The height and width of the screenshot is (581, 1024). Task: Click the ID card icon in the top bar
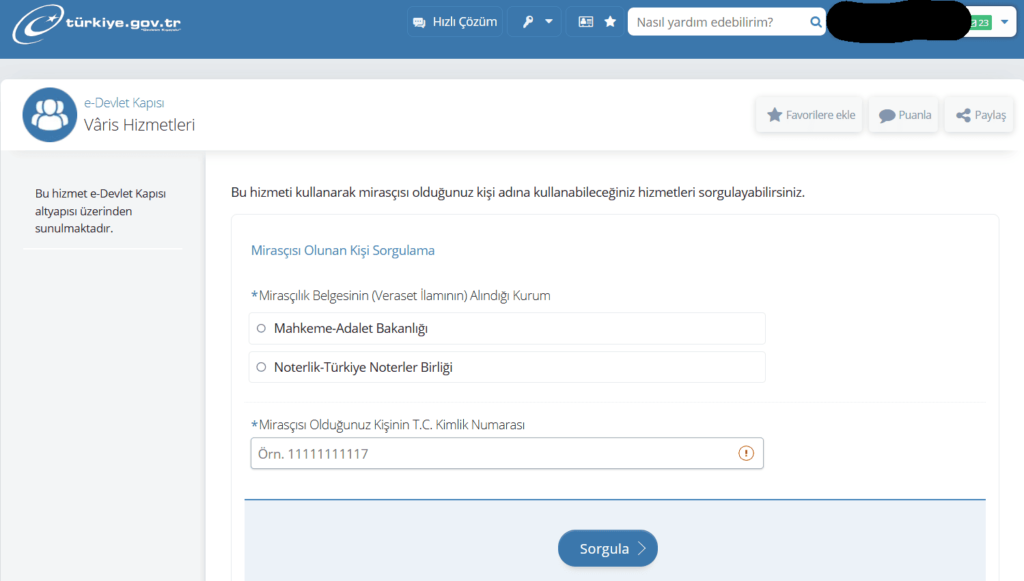pyautogui.click(x=585, y=20)
